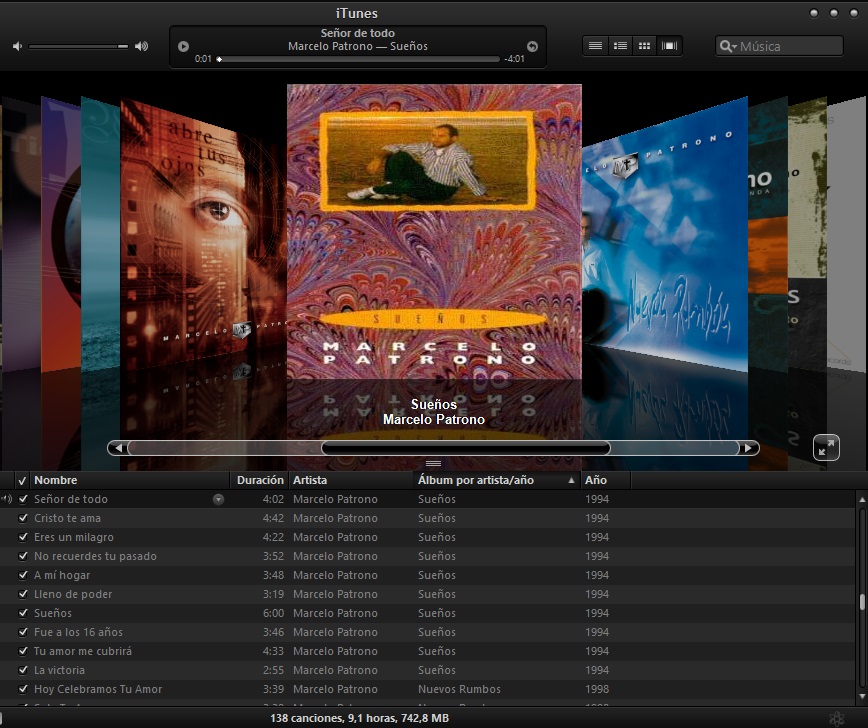868x728 pixels.
Task: Click Cover Flow scroll right arrow
Action: (x=749, y=448)
